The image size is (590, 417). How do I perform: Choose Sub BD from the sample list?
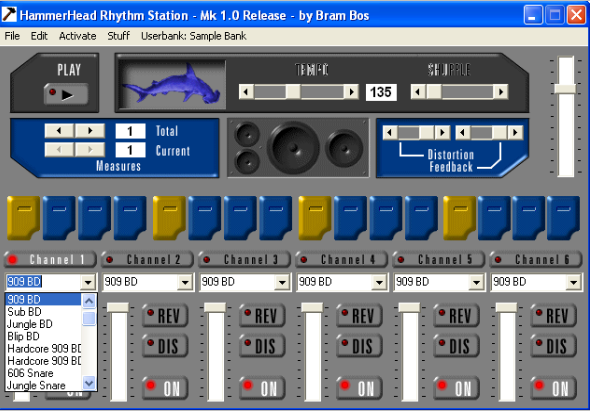(x=43, y=312)
